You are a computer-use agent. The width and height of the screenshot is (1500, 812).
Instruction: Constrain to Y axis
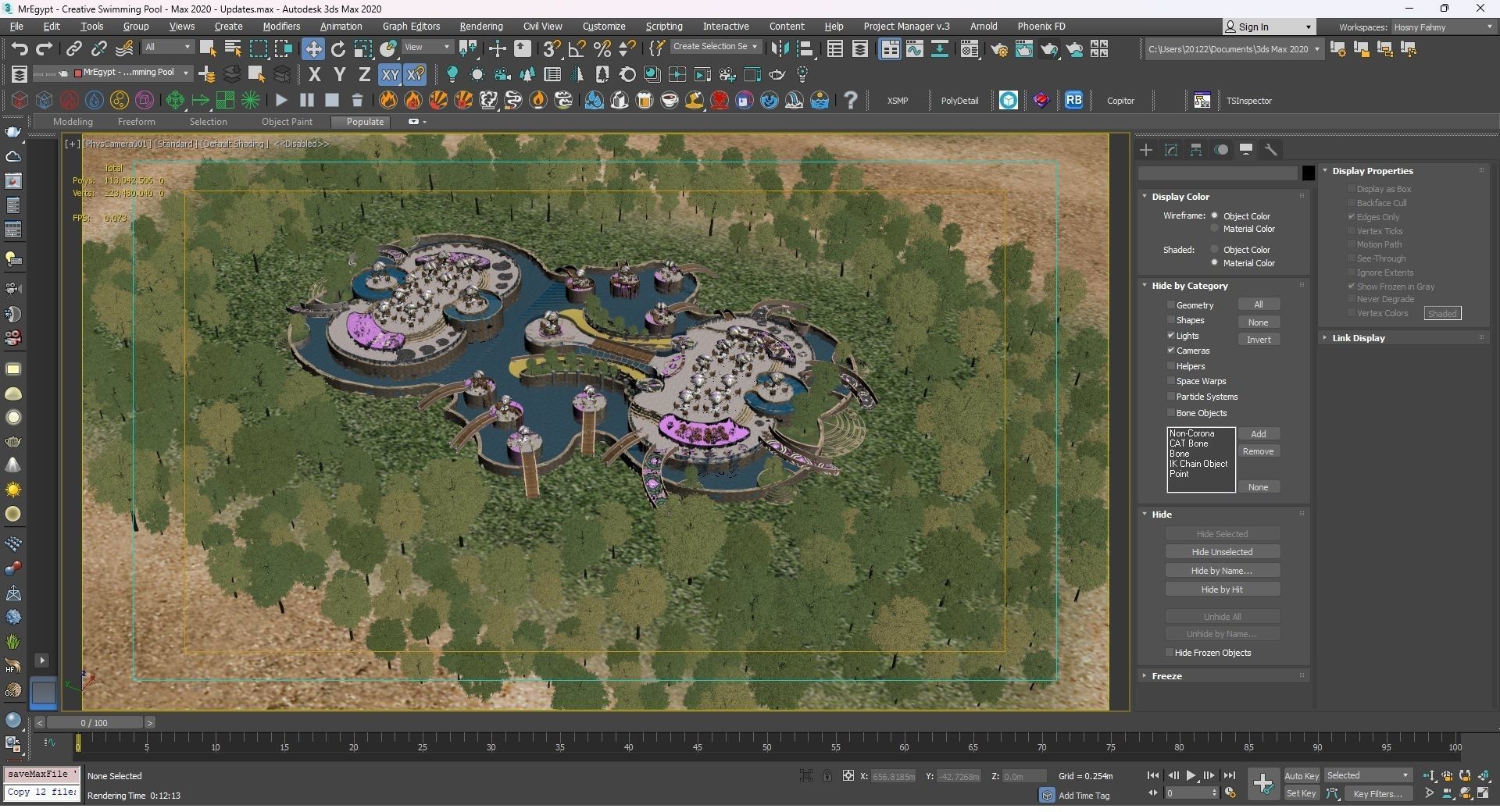pyautogui.click(x=339, y=75)
